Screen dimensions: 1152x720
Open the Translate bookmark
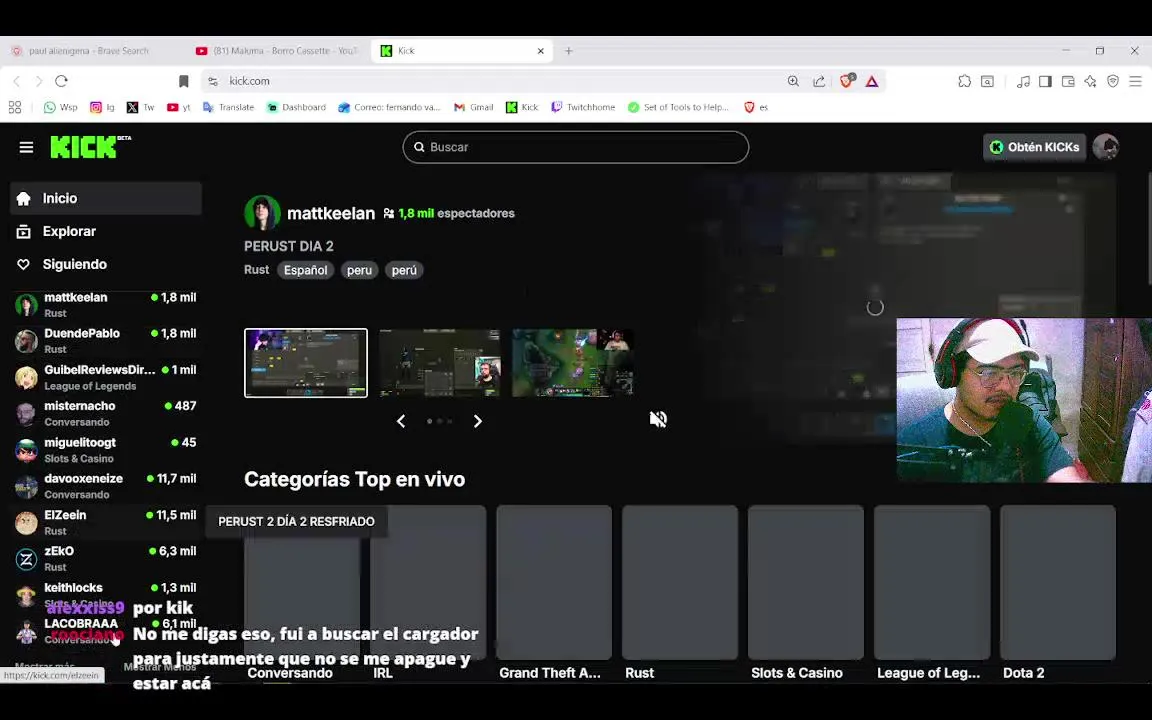coord(228,107)
